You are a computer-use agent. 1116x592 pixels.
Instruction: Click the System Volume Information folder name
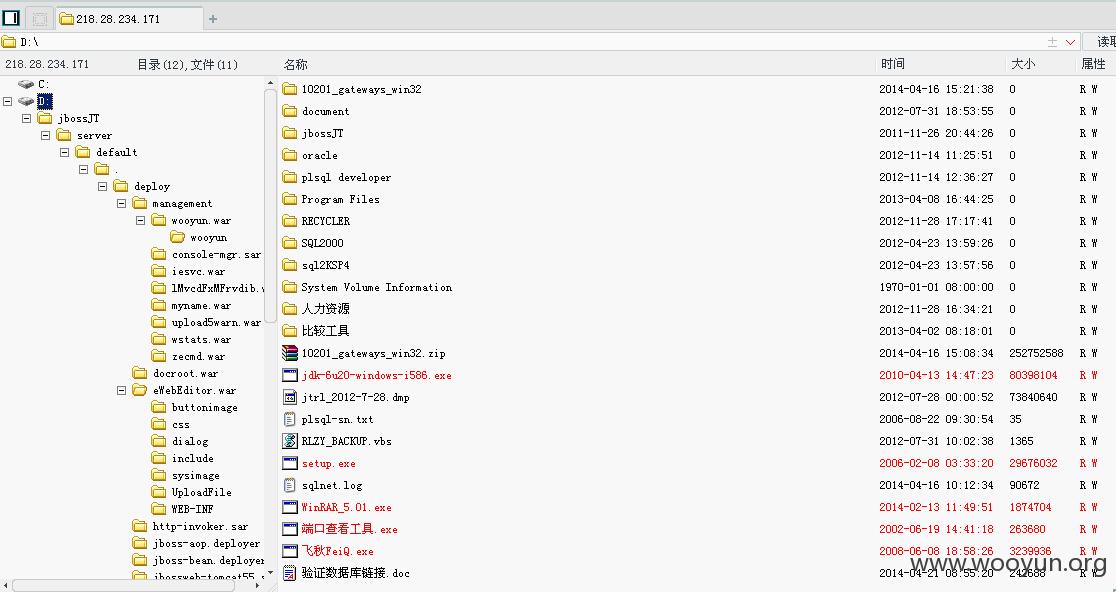(377, 287)
